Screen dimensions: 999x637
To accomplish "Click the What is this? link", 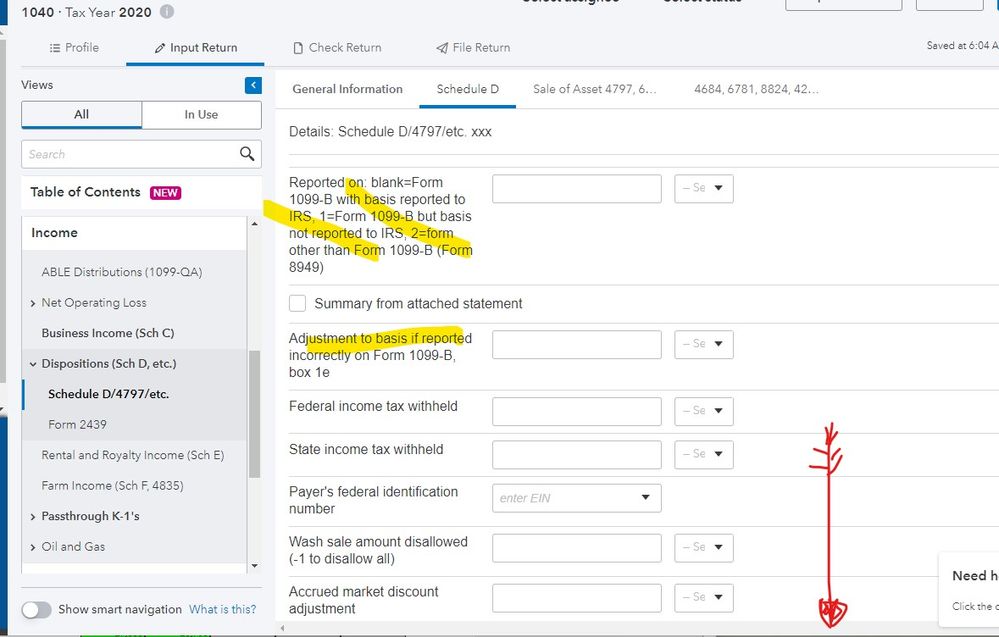I will click(222, 609).
